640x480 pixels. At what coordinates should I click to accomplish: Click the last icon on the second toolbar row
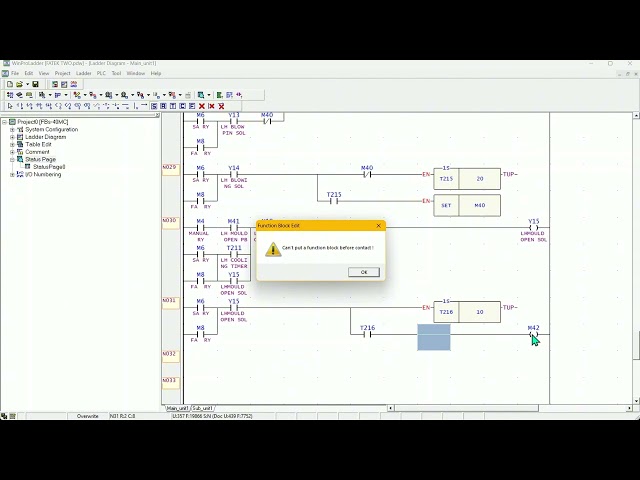tap(239, 95)
